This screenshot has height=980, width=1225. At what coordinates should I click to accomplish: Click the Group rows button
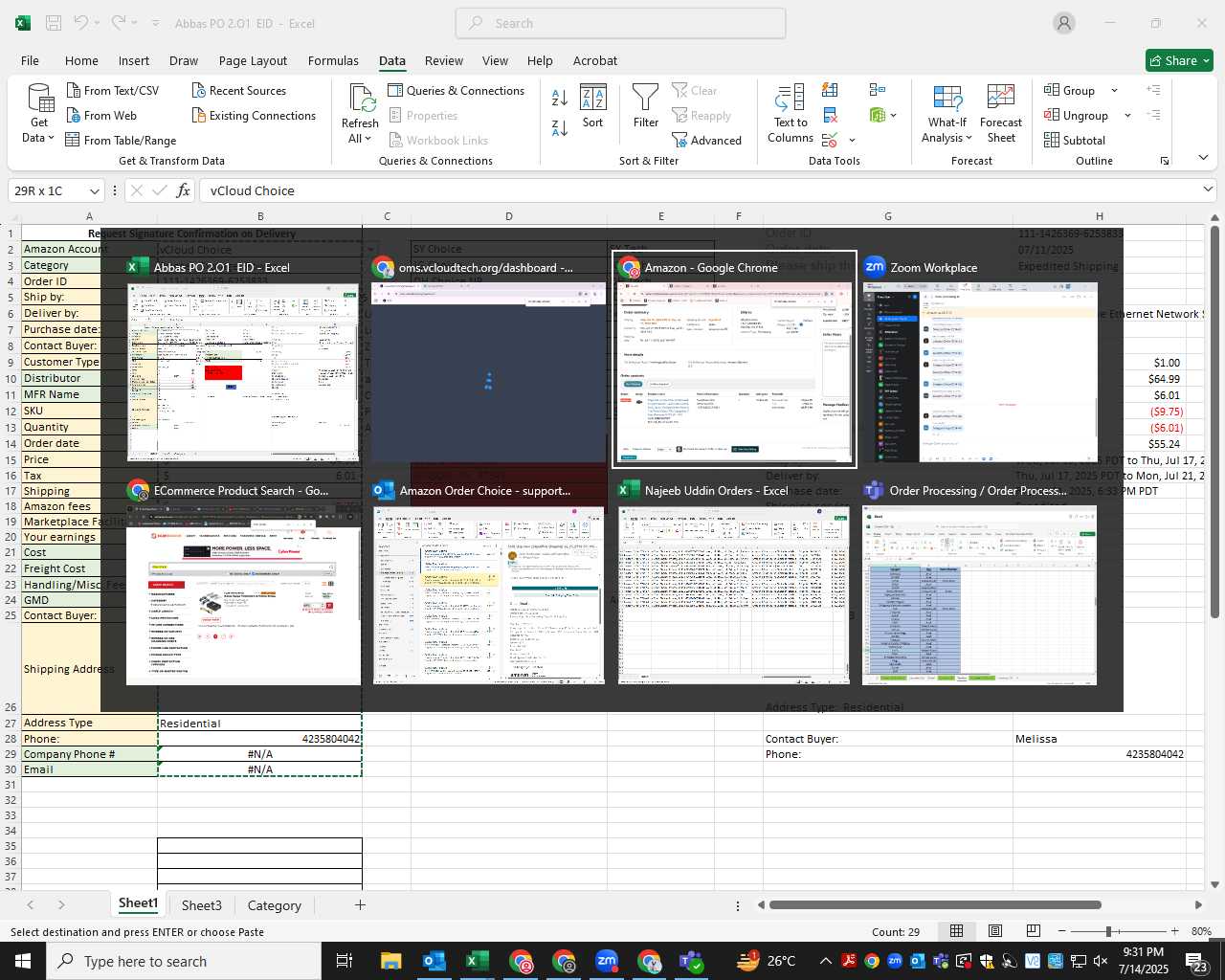point(1070,90)
